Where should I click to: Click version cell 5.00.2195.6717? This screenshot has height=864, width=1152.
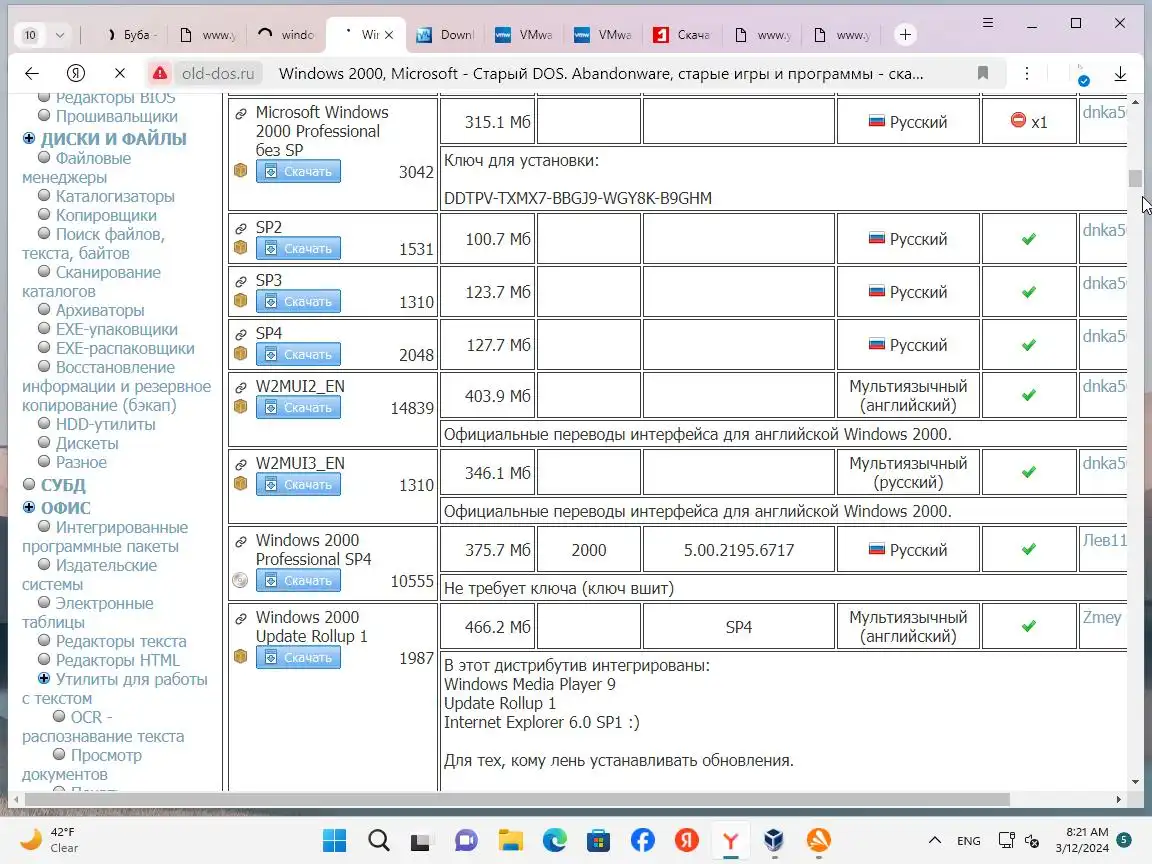738,550
